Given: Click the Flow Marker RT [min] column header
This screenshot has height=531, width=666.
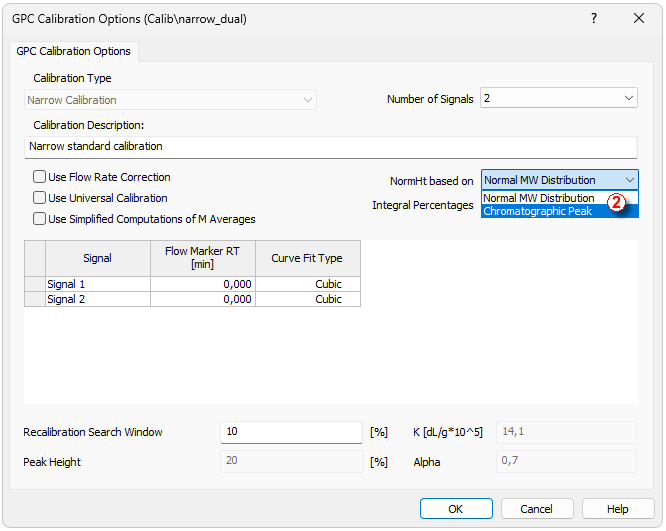Looking at the screenshot, I should pos(203,258).
